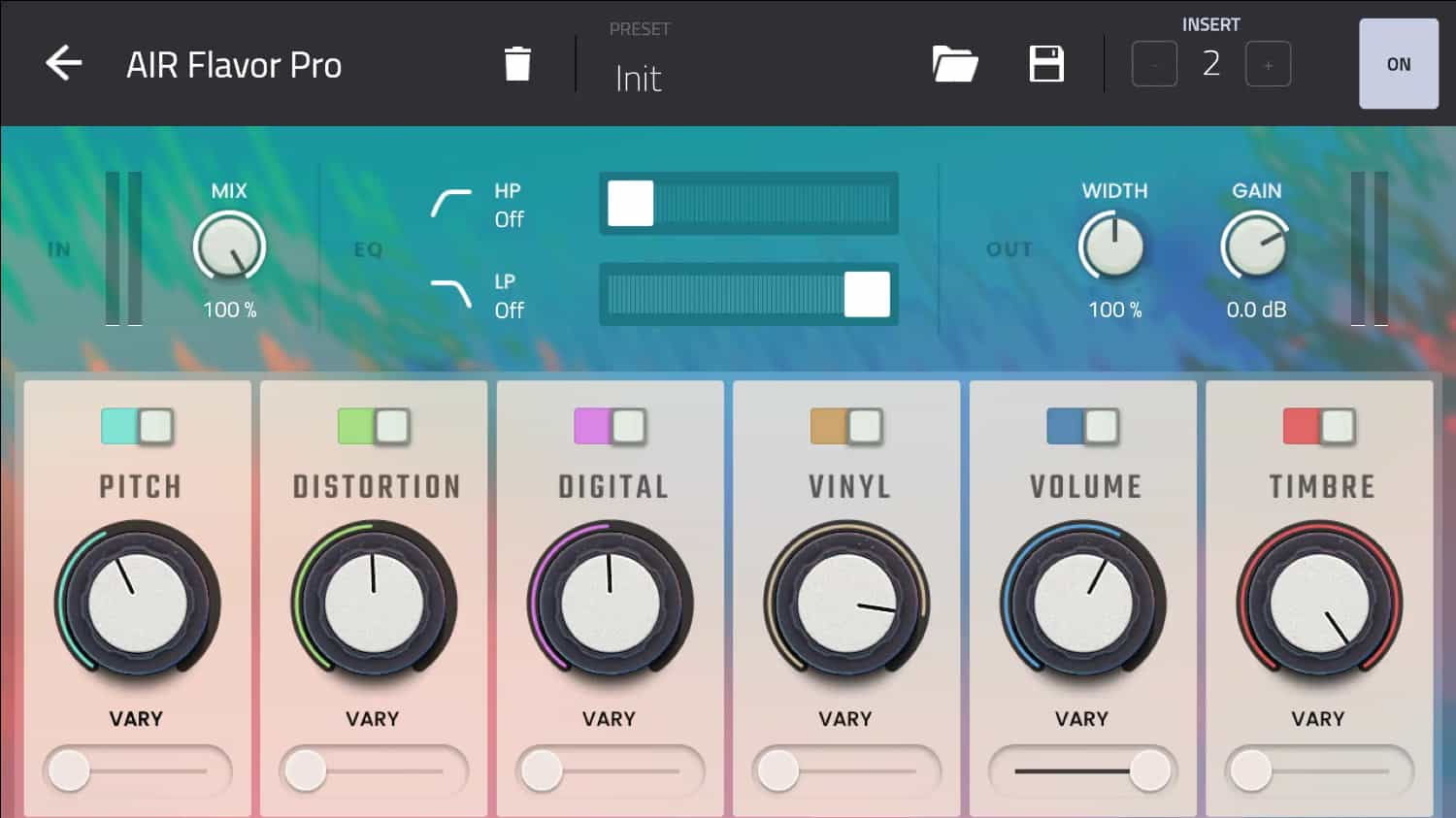Toggle the DIGITAL module switch

click(x=610, y=426)
